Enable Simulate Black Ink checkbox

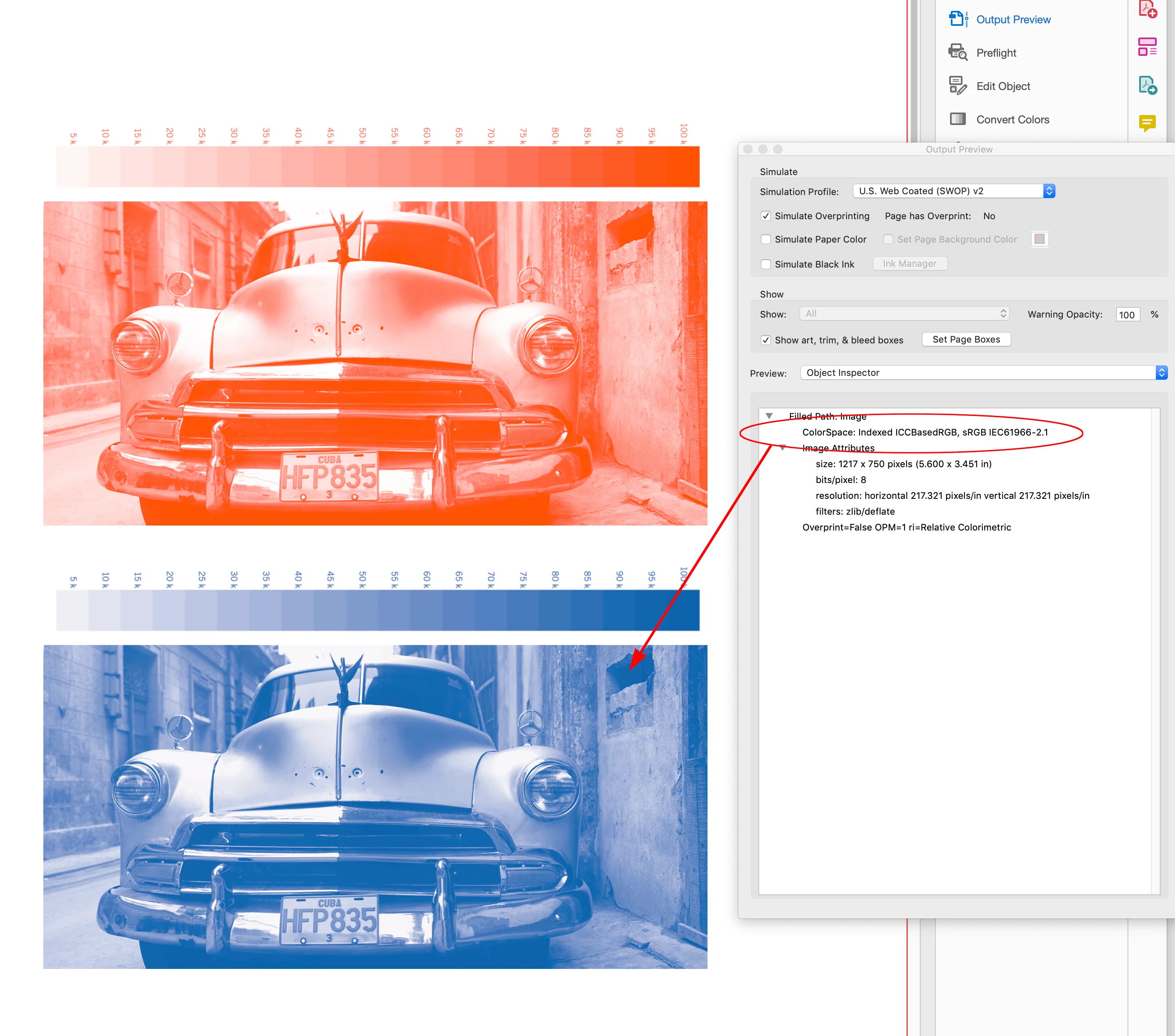pyautogui.click(x=766, y=265)
